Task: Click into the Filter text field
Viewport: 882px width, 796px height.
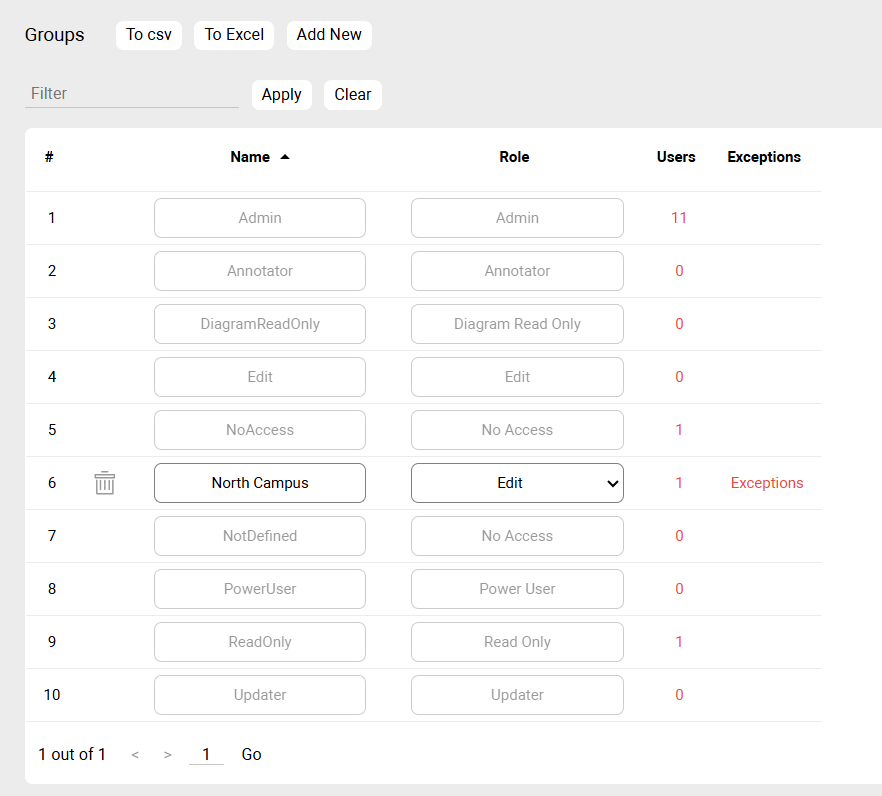Action: pyautogui.click(x=131, y=94)
